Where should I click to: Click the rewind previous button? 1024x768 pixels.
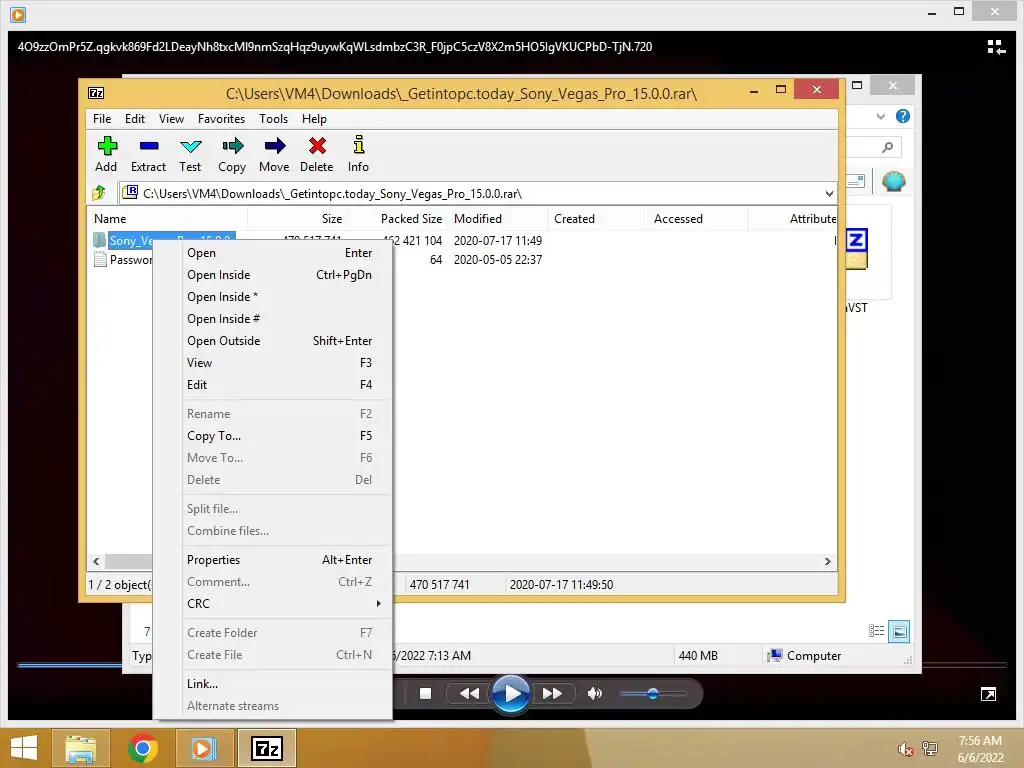coord(469,694)
